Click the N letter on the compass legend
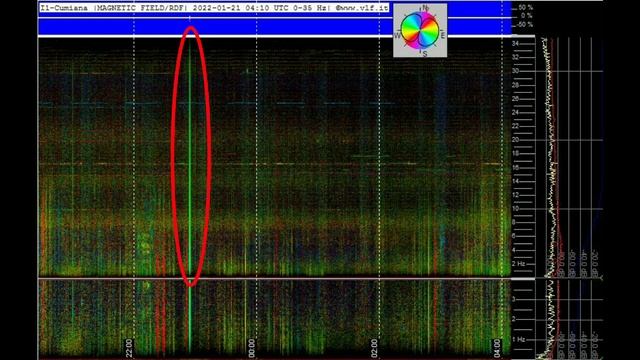The width and height of the screenshot is (640, 360). tap(426, 8)
